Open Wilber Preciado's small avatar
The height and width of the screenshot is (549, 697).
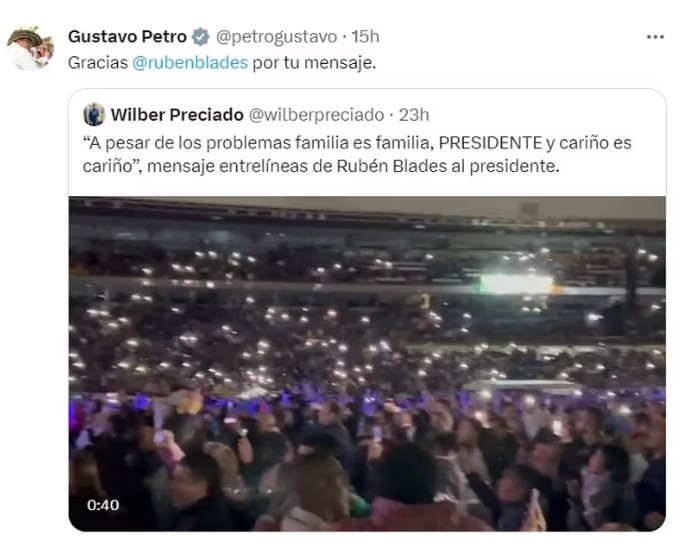94,115
